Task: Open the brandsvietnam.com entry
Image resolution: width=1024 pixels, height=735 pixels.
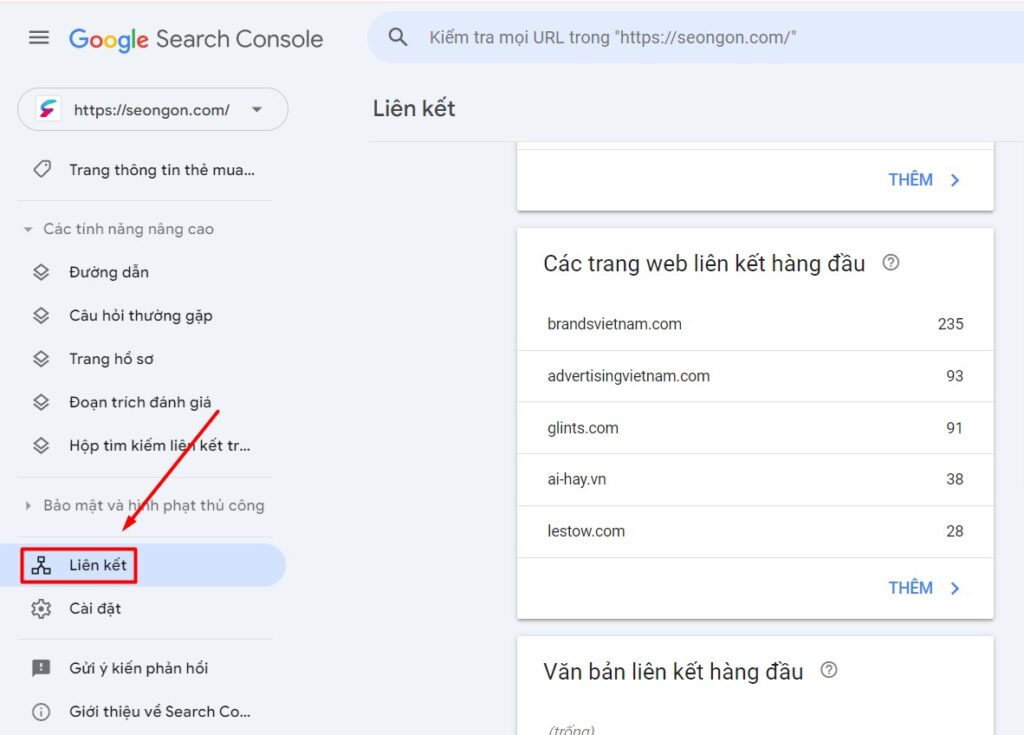Action: [x=615, y=323]
